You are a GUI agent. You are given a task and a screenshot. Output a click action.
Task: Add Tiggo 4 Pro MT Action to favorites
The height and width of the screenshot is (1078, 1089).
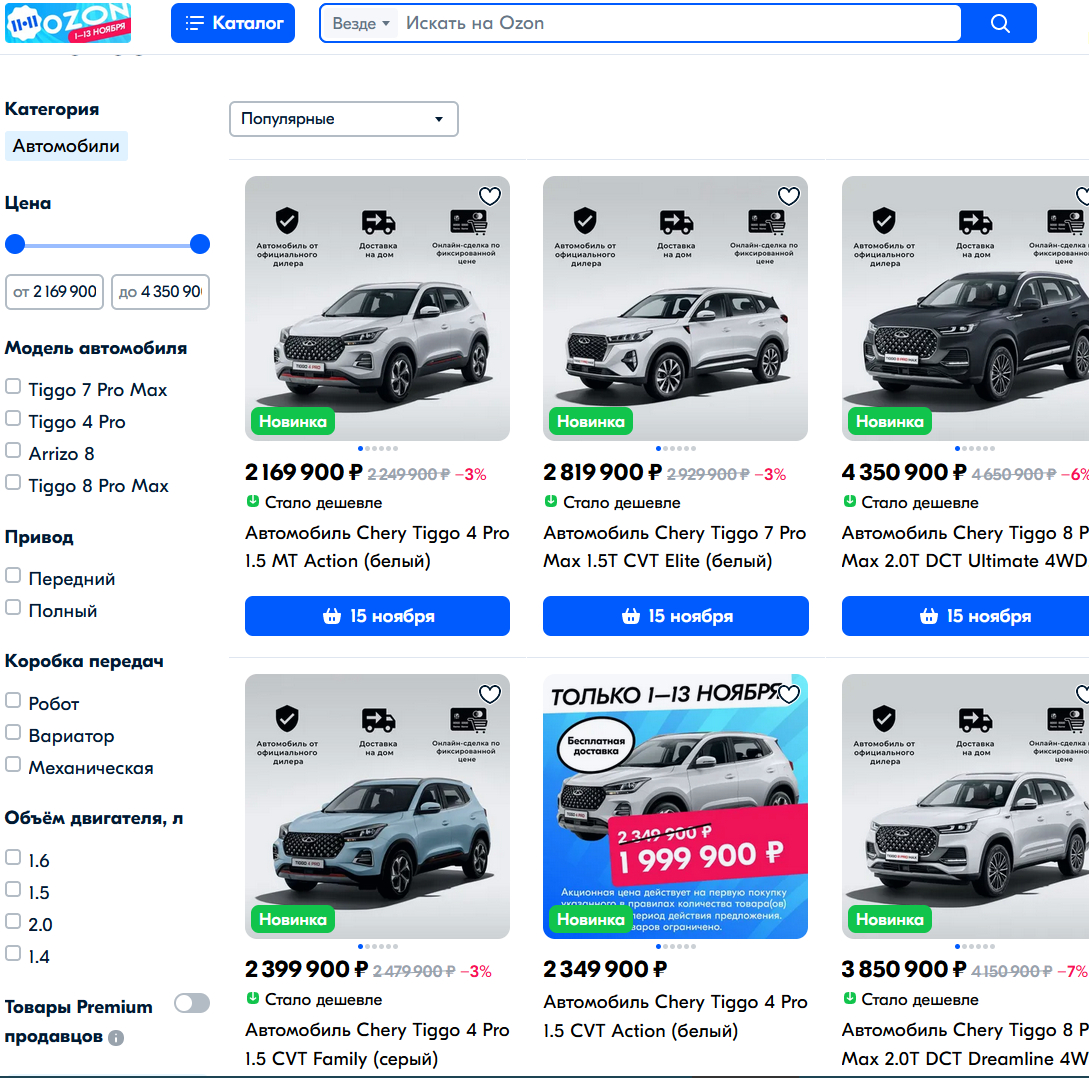pos(490,197)
